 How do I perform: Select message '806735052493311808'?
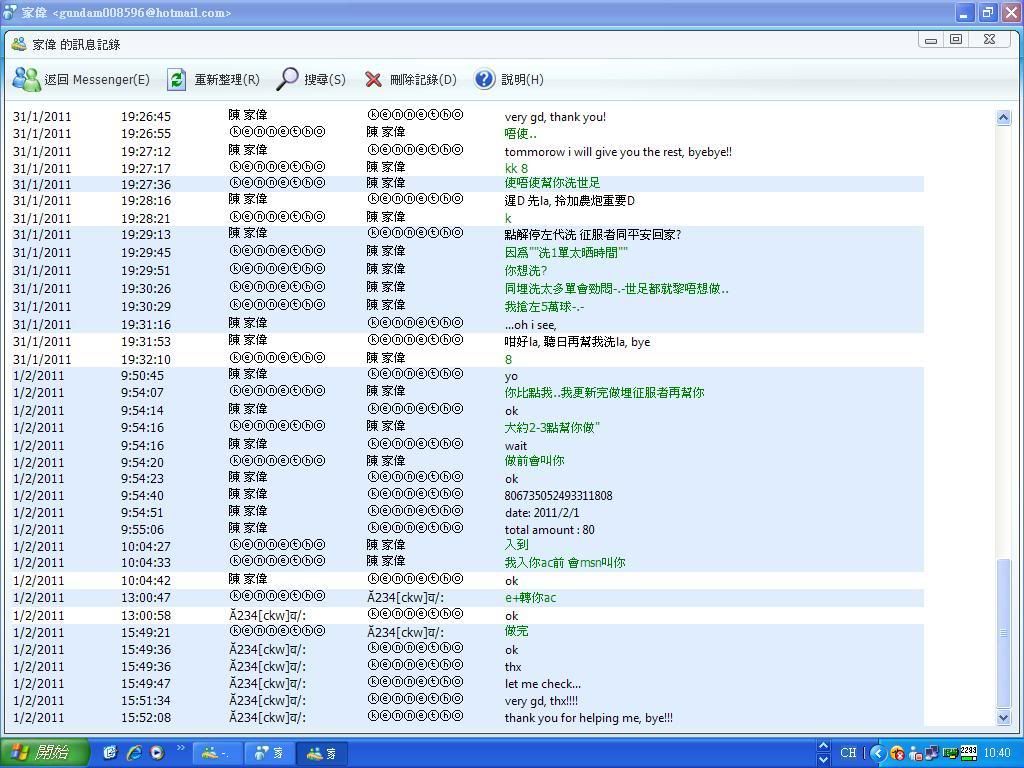(x=558, y=496)
